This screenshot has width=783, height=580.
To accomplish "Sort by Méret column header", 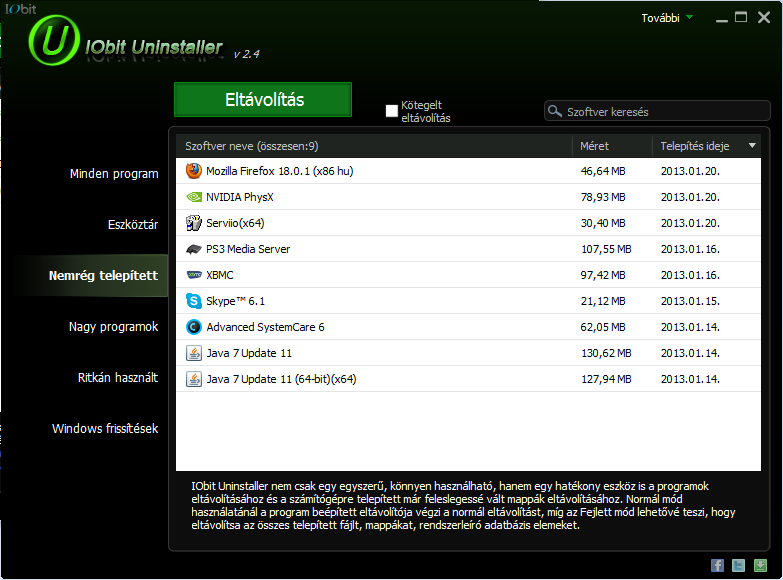I will pos(612,146).
